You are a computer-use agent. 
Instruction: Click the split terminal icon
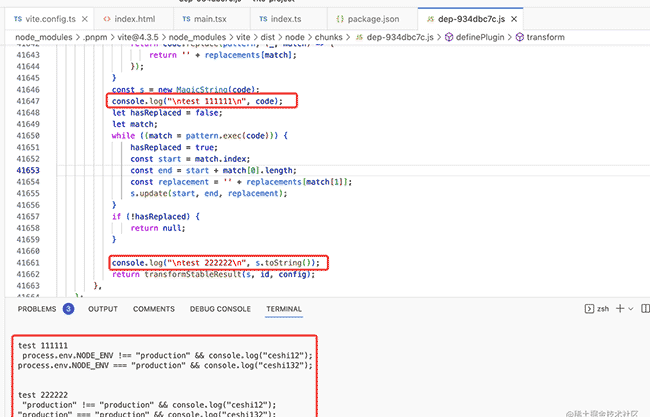point(643,309)
